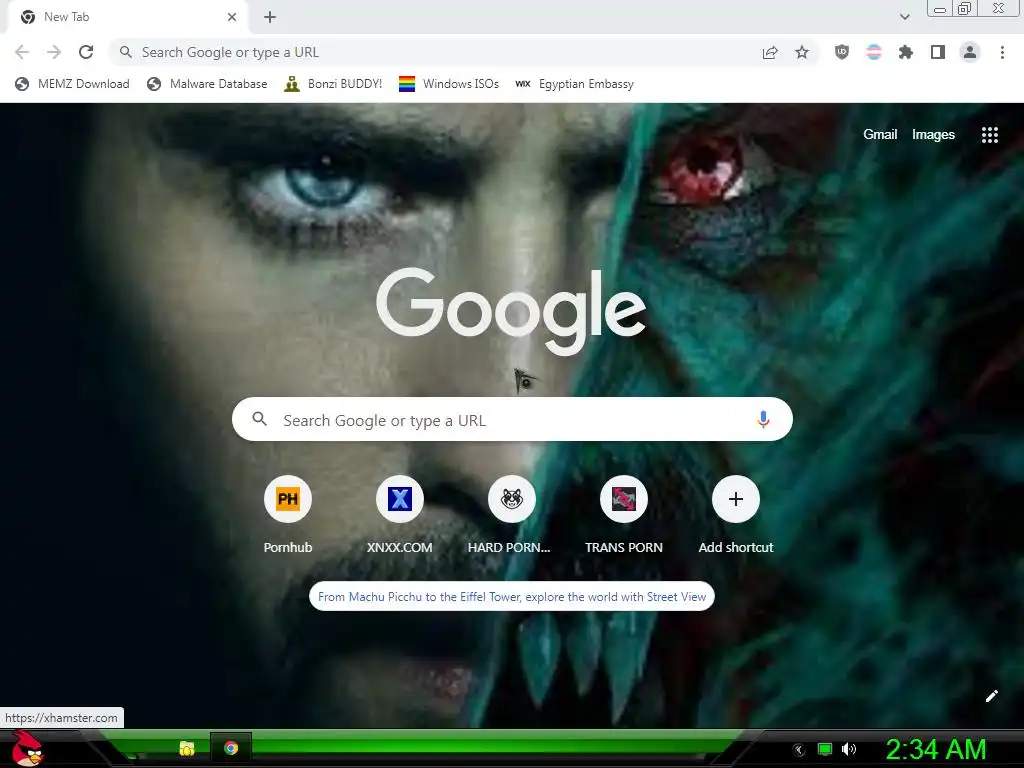Image resolution: width=1024 pixels, height=768 pixels.
Task: Open the Chrome three-dot menu
Action: point(1002,52)
